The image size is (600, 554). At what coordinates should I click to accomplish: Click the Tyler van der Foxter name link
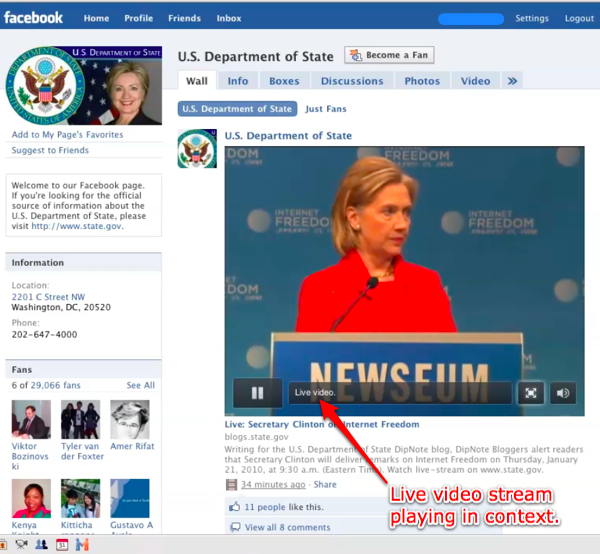[x=82, y=451]
